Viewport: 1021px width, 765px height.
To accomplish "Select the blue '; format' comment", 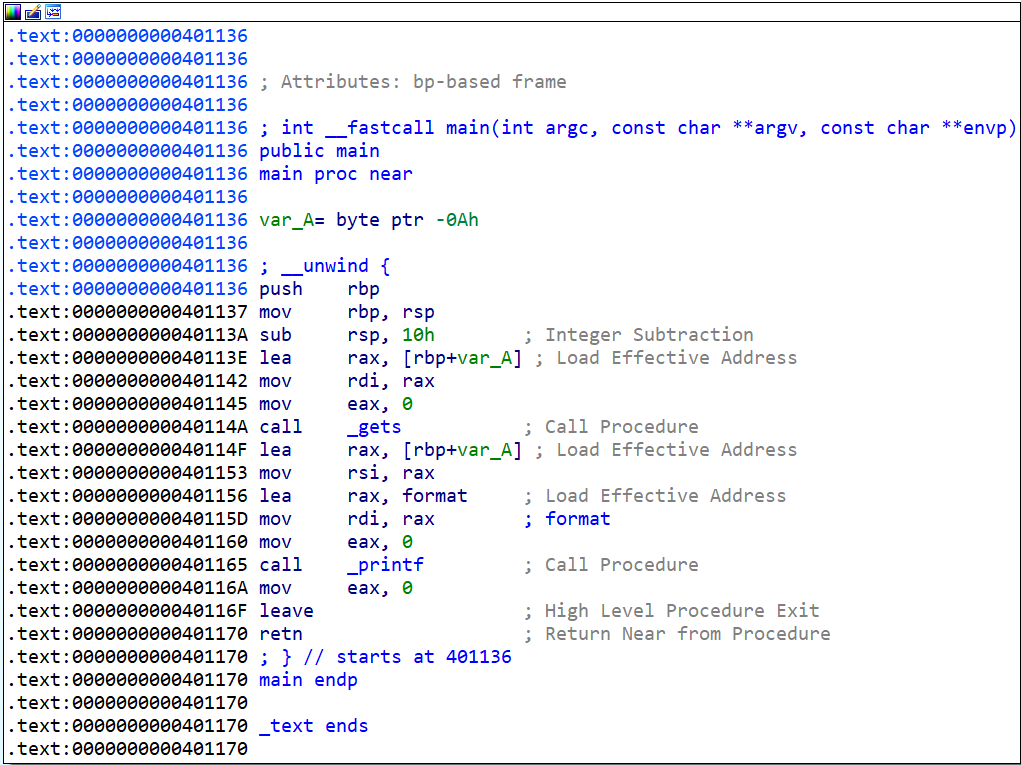I will pyautogui.click(x=567, y=519).
